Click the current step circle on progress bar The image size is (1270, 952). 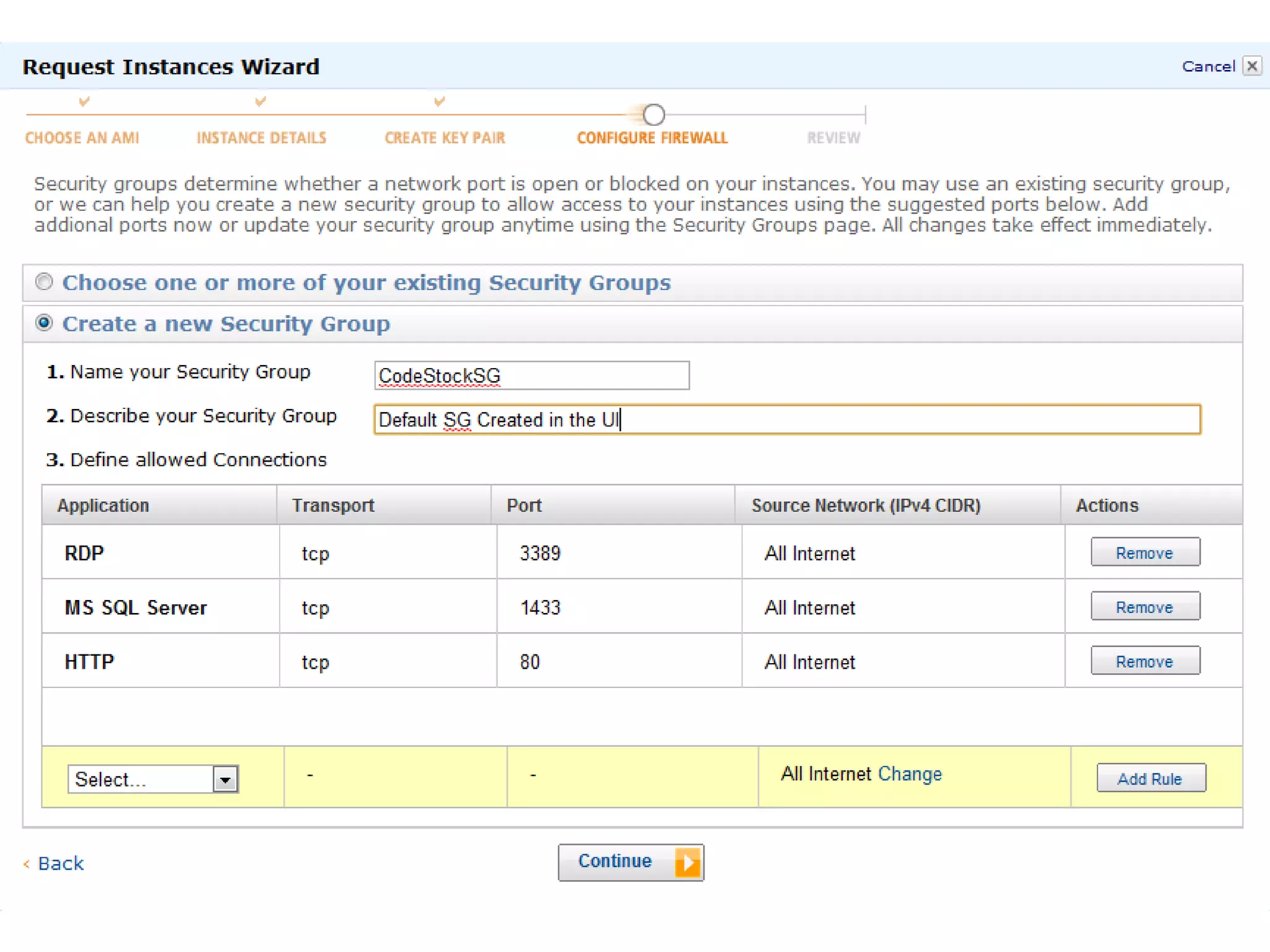(x=654, y=115)
